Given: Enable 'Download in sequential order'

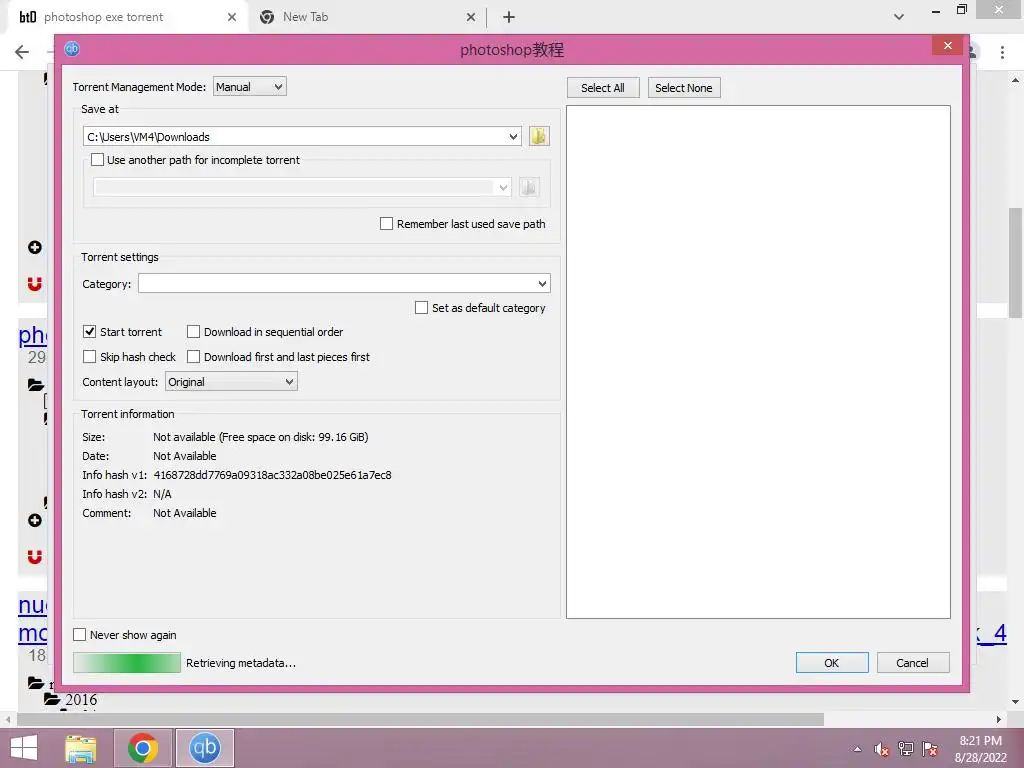Looking at the screenshot, I should (x=193, y=332).
